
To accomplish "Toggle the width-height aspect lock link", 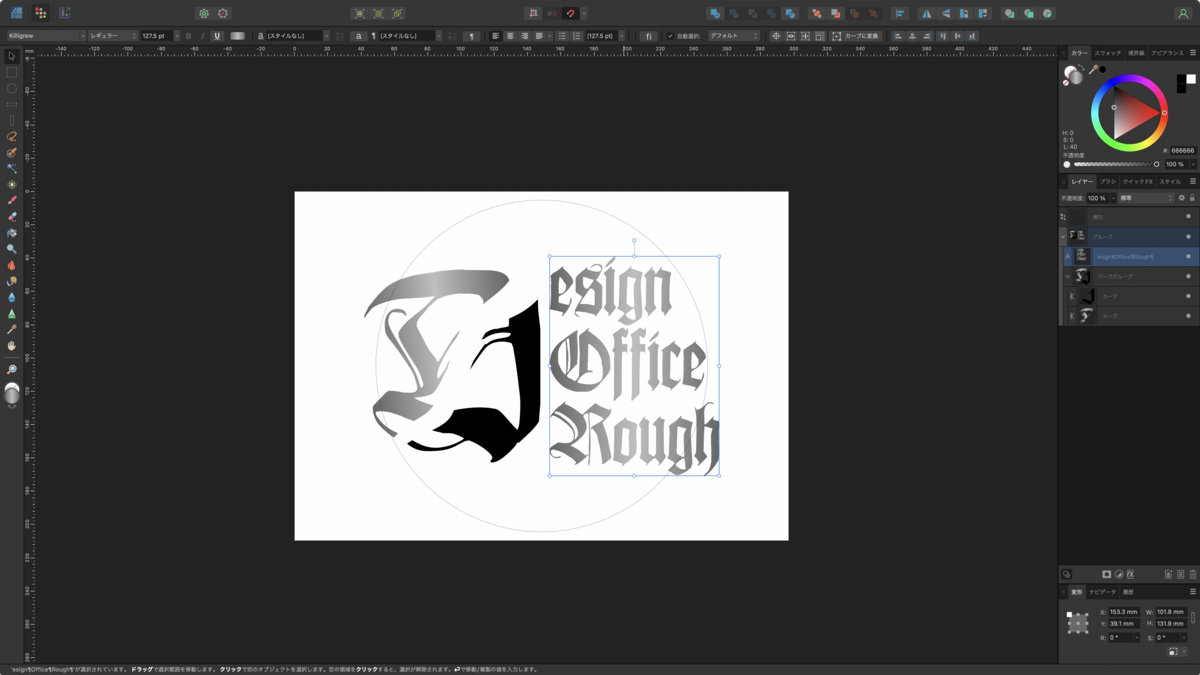I will pos(1193,617).
